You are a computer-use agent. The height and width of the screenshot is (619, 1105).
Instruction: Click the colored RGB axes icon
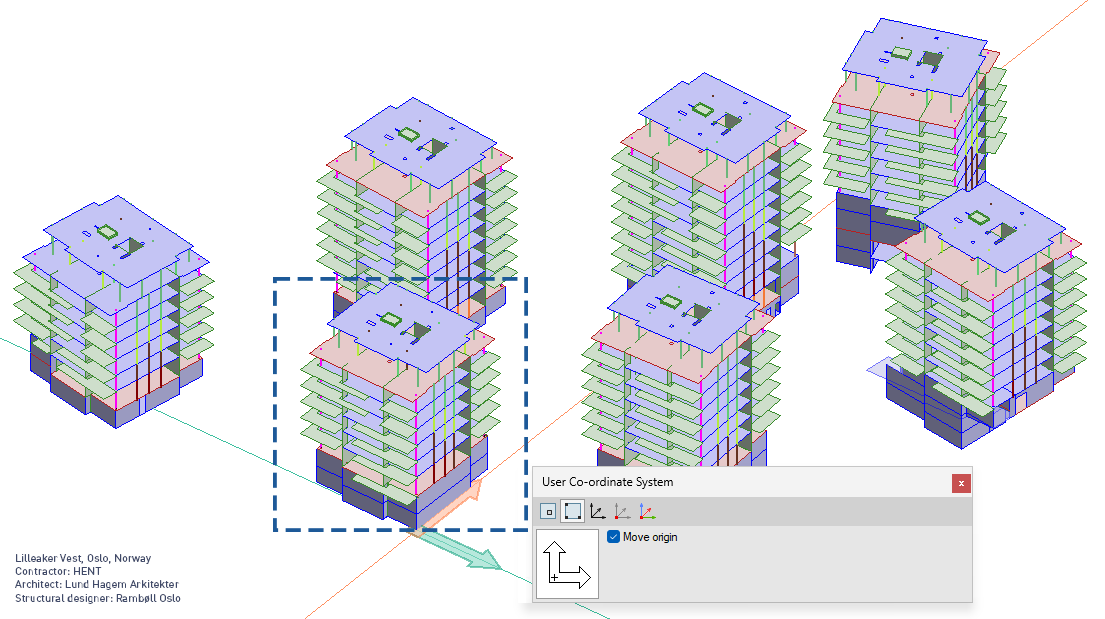[x=647, y=511]
